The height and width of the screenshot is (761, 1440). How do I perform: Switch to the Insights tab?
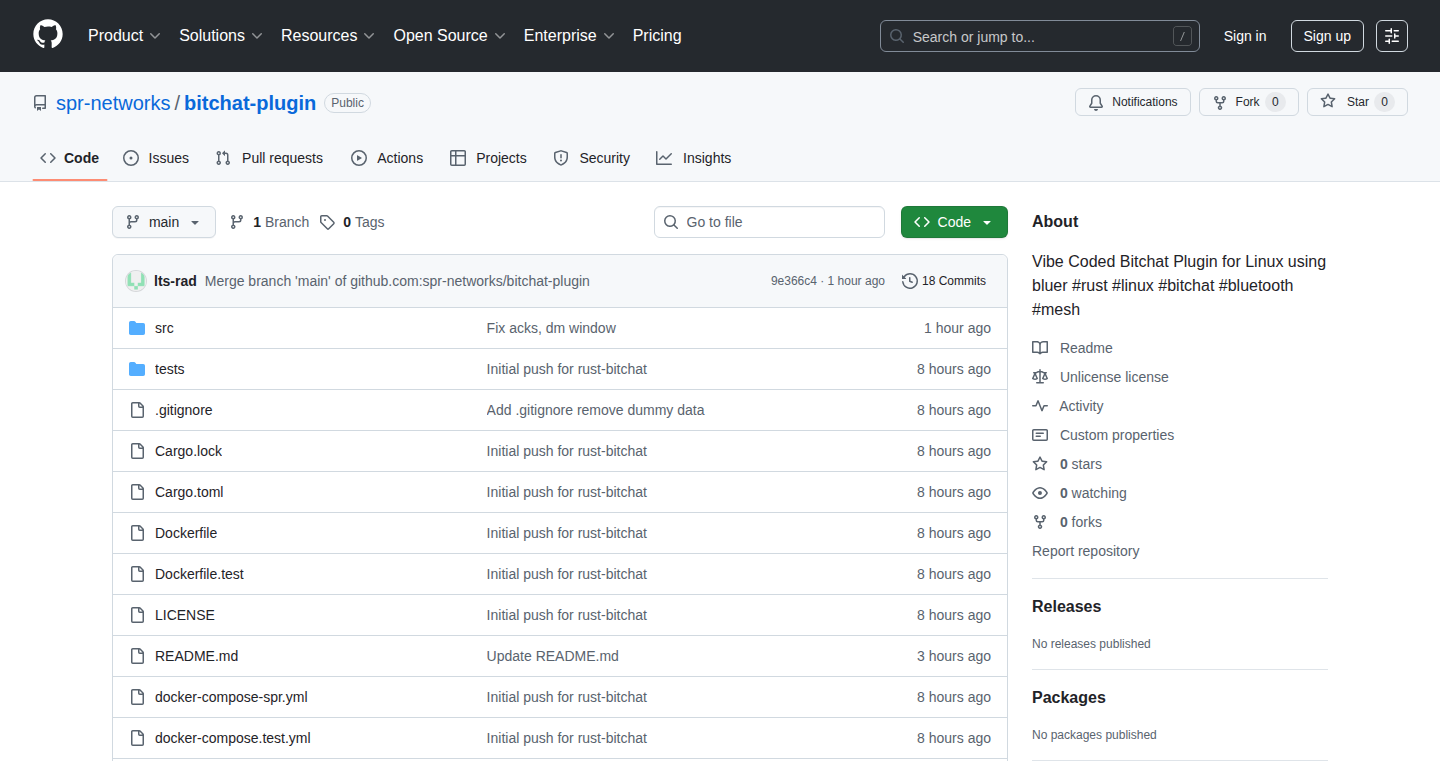[x=694, y=158]
